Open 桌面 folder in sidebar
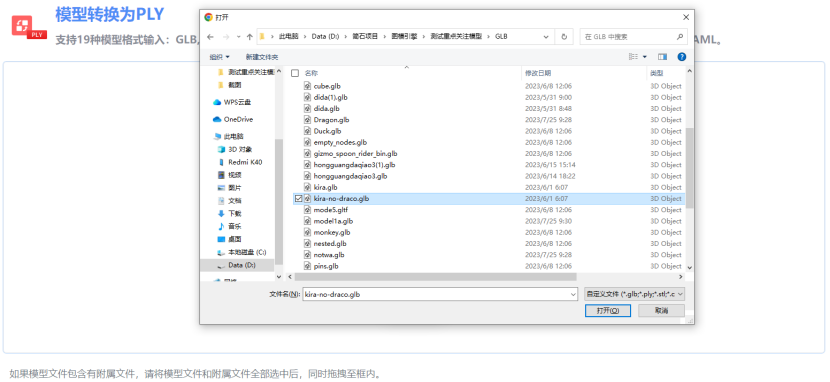Image resolution: width=830 pixels, height=382 pixels. (230, 239)
